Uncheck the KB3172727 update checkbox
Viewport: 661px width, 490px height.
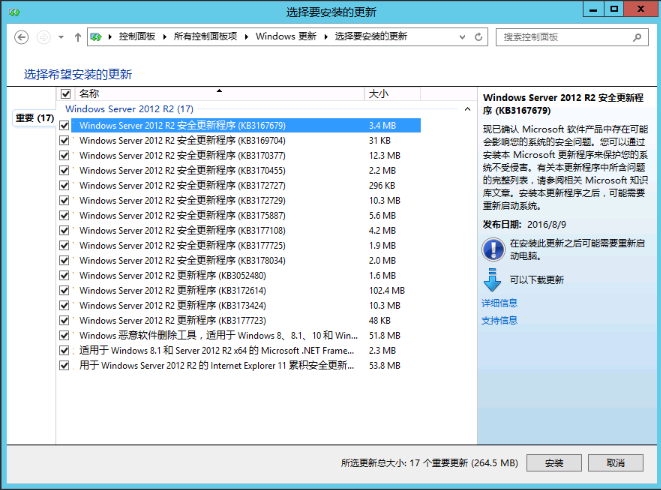click(x=64, y=185)
